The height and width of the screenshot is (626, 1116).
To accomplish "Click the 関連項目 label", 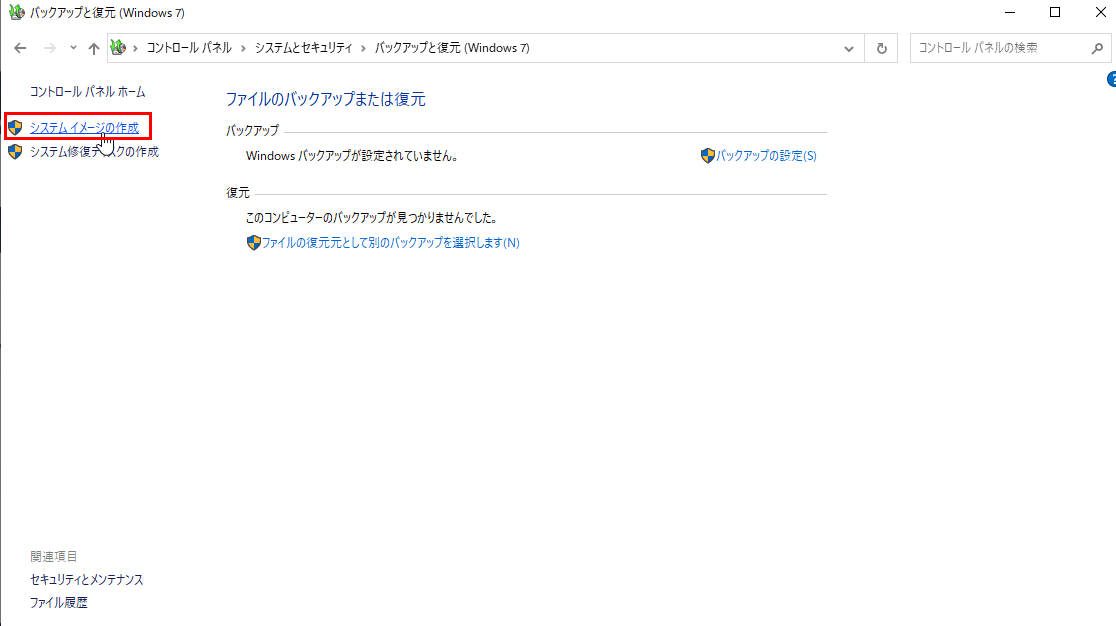I will [x=53, y=556].
